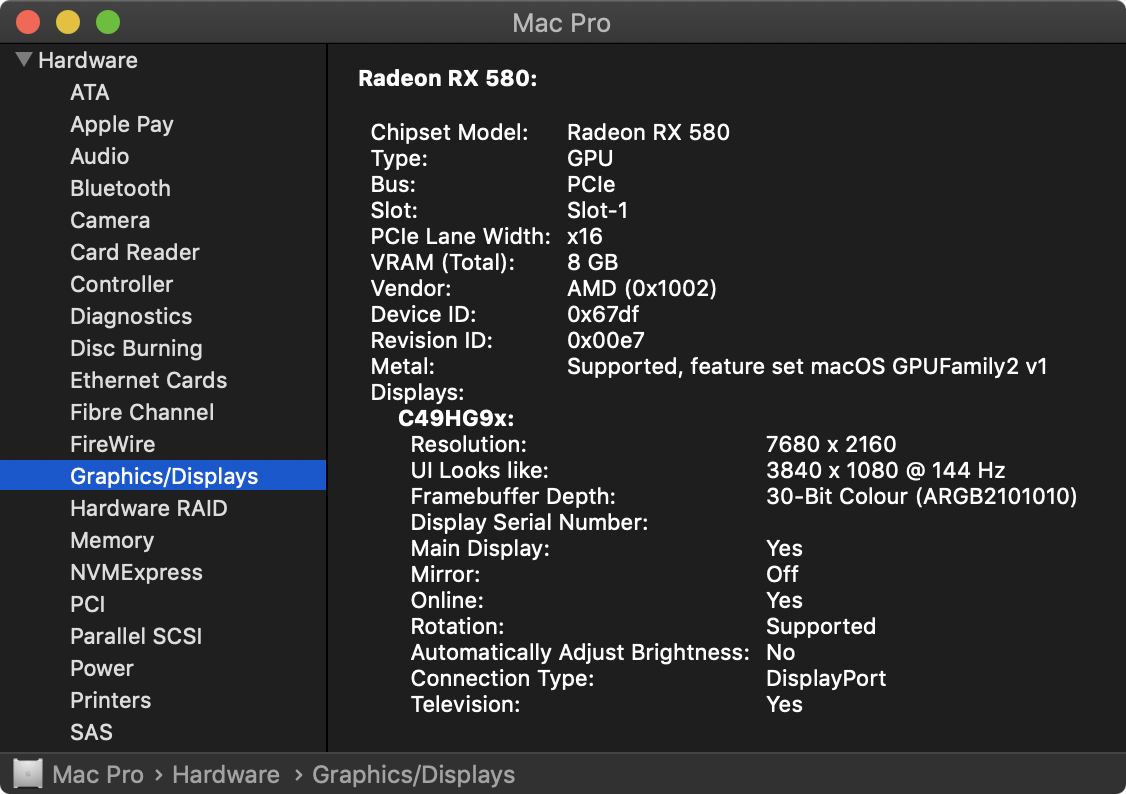The image size is (1126, 794).
Task: Click value 3840 x 1080 @ 144 Hz
Action: coord(885,470)
